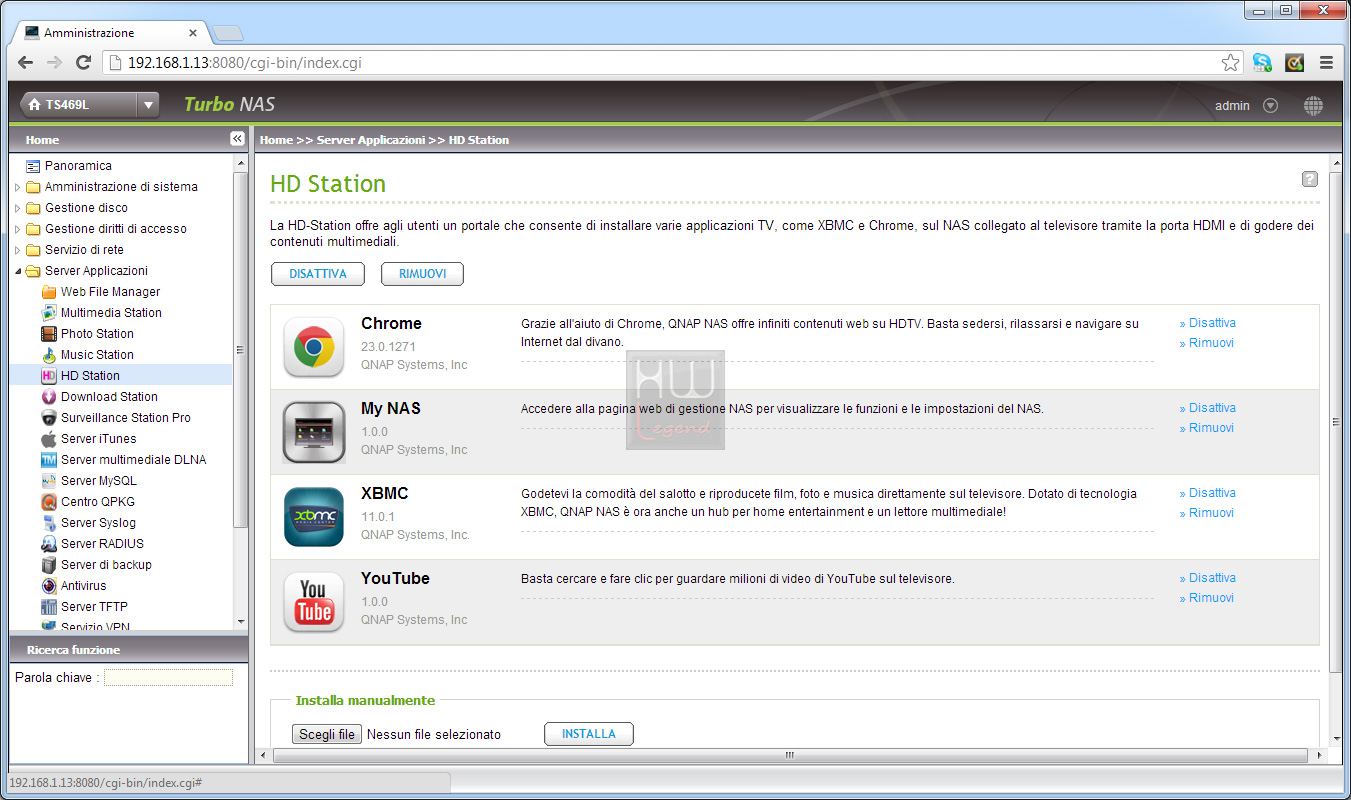Open the admin user dropdown
This screenshot has width=1351, height=800.
[x=1270, y=105]
